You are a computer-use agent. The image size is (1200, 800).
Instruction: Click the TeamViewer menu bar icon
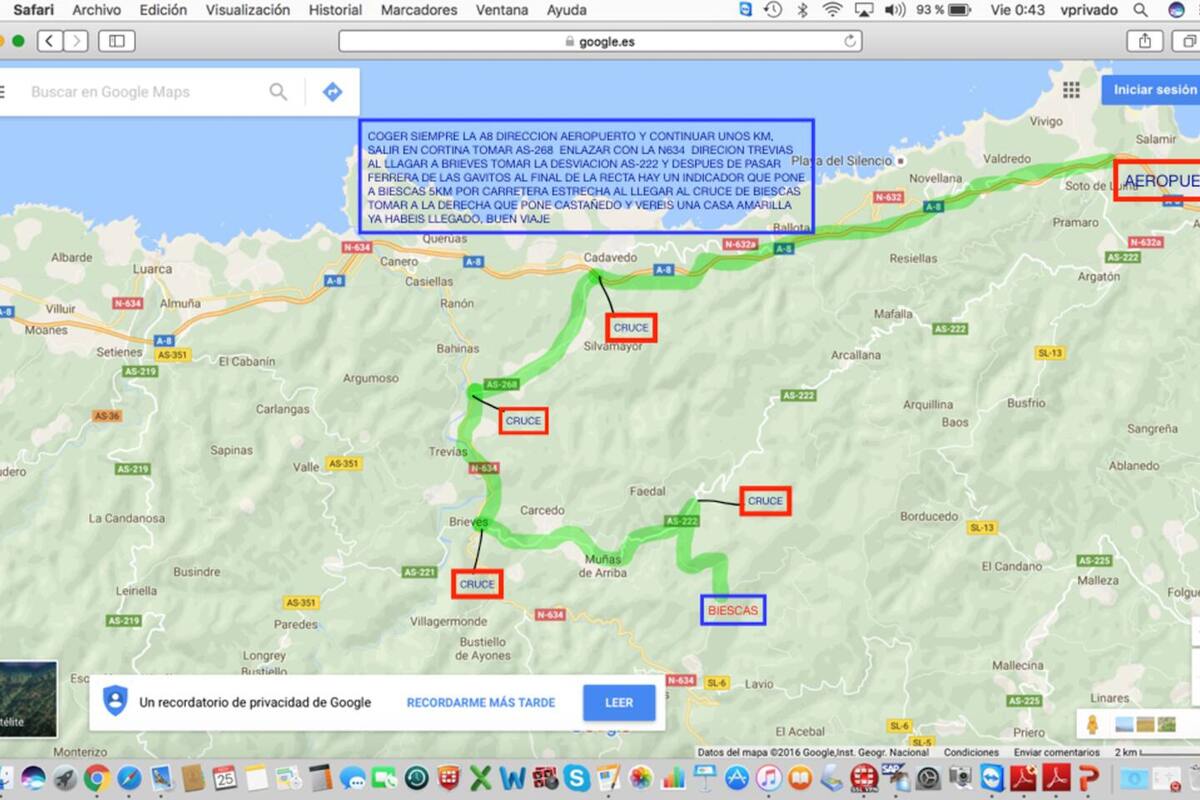tap(745, 10)
